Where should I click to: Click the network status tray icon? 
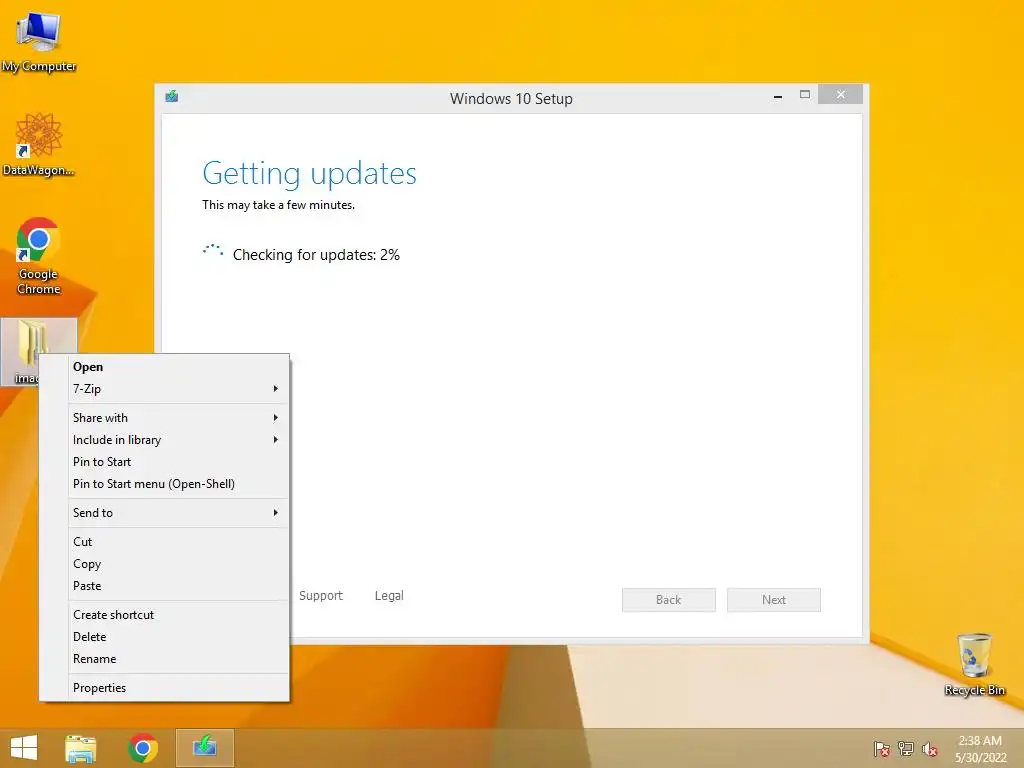pos(905,749)
